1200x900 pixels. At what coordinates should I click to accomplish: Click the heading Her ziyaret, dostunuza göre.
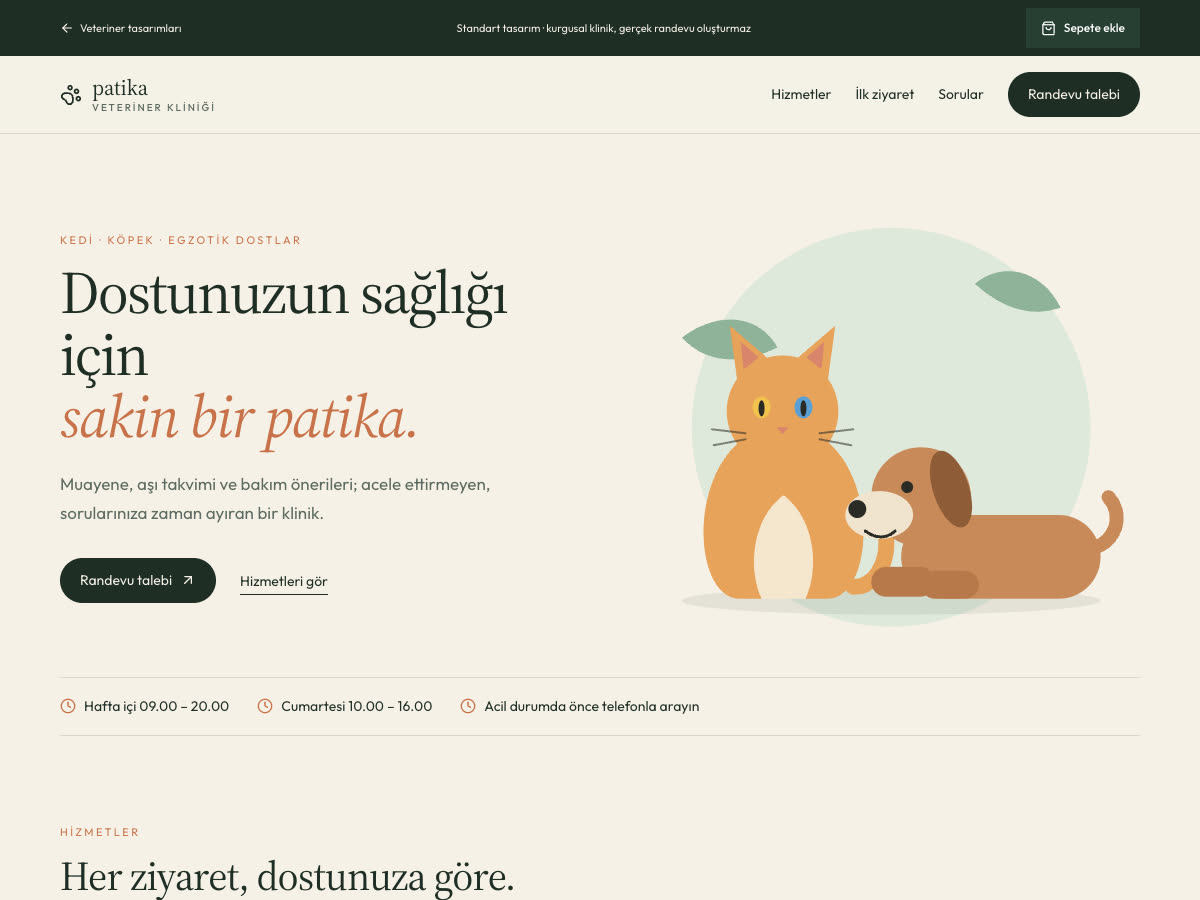pyautogui.click(x=287, y=878)
